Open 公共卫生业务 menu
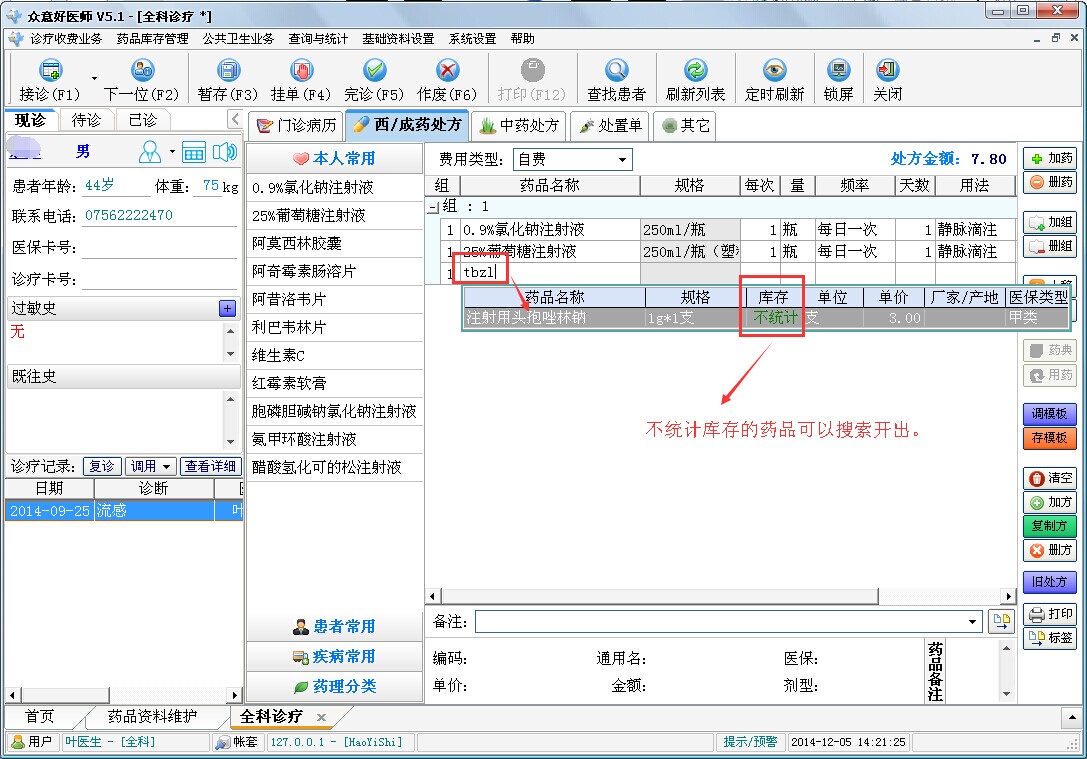 238,39
